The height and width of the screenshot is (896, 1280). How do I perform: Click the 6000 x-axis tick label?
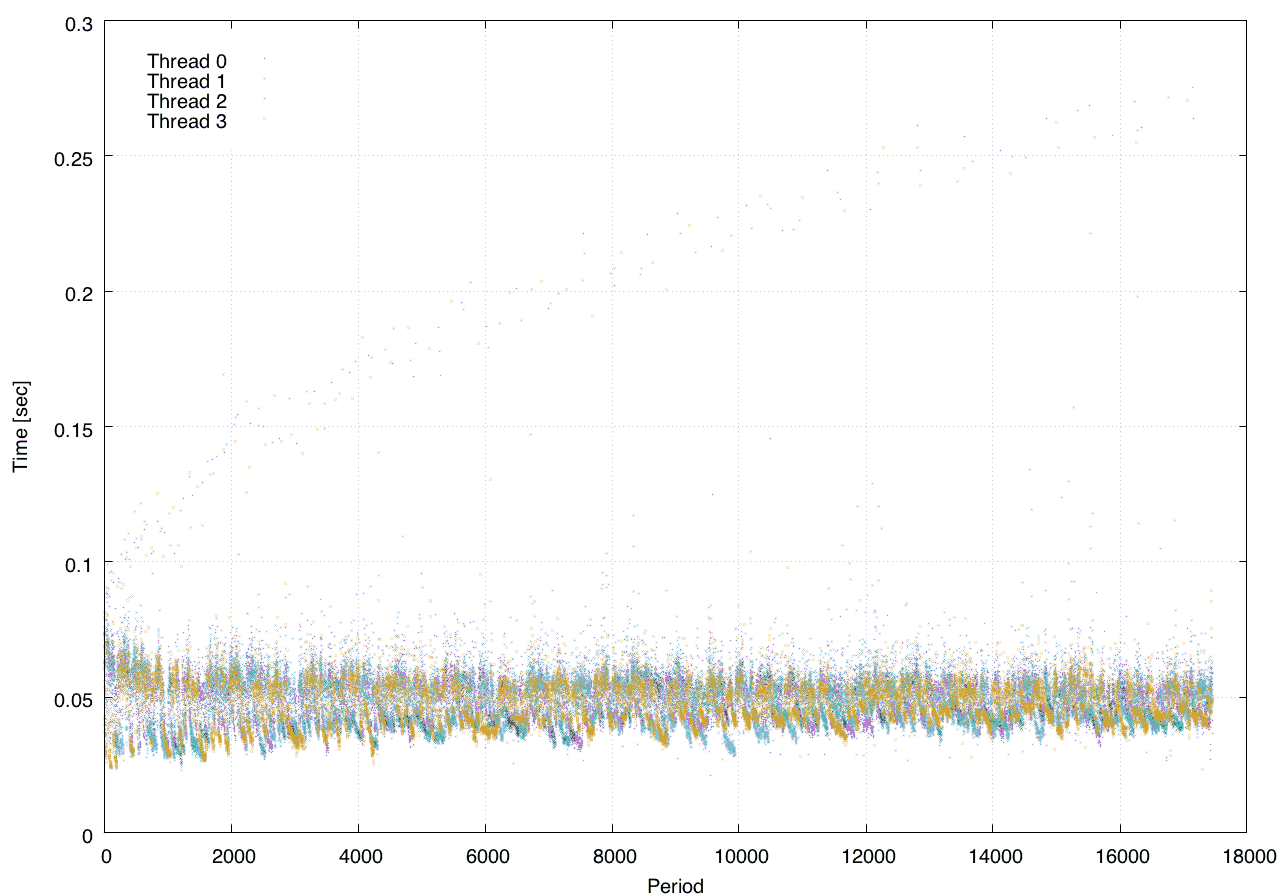pos(485,857)
